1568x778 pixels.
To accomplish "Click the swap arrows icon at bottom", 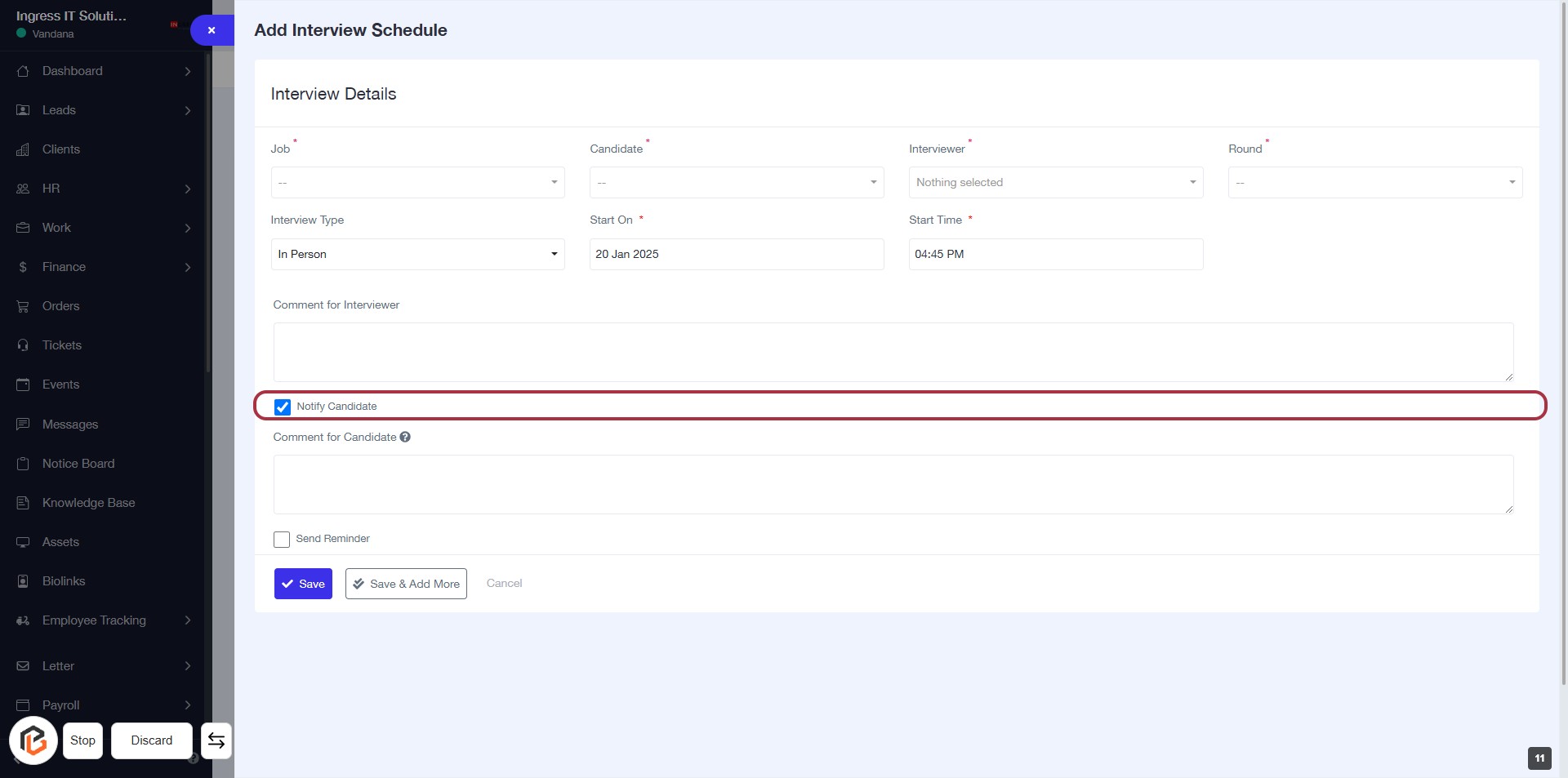I will click(x=216, y=740).
